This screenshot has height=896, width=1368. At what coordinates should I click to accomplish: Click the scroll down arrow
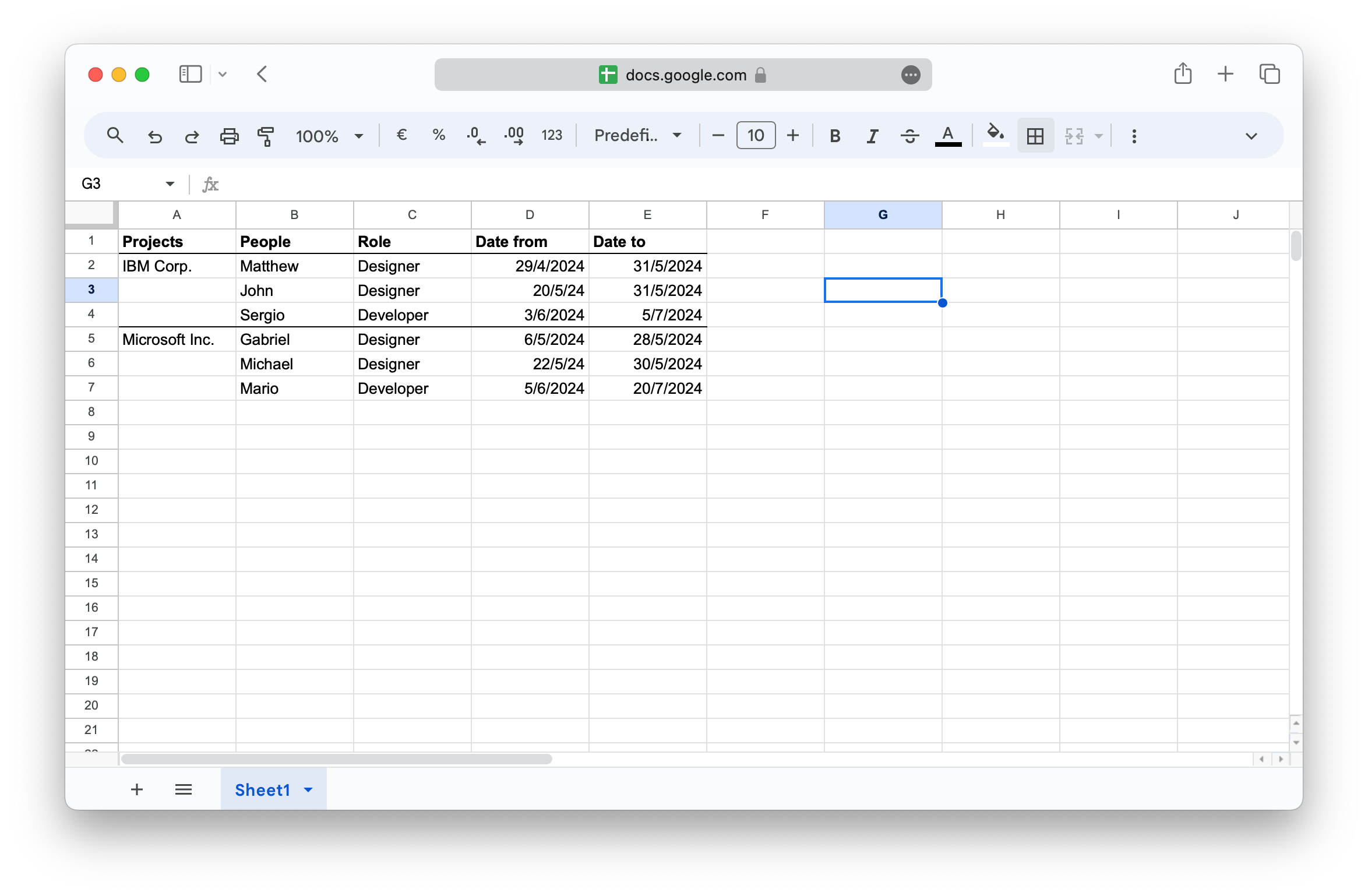(1296, 742)
